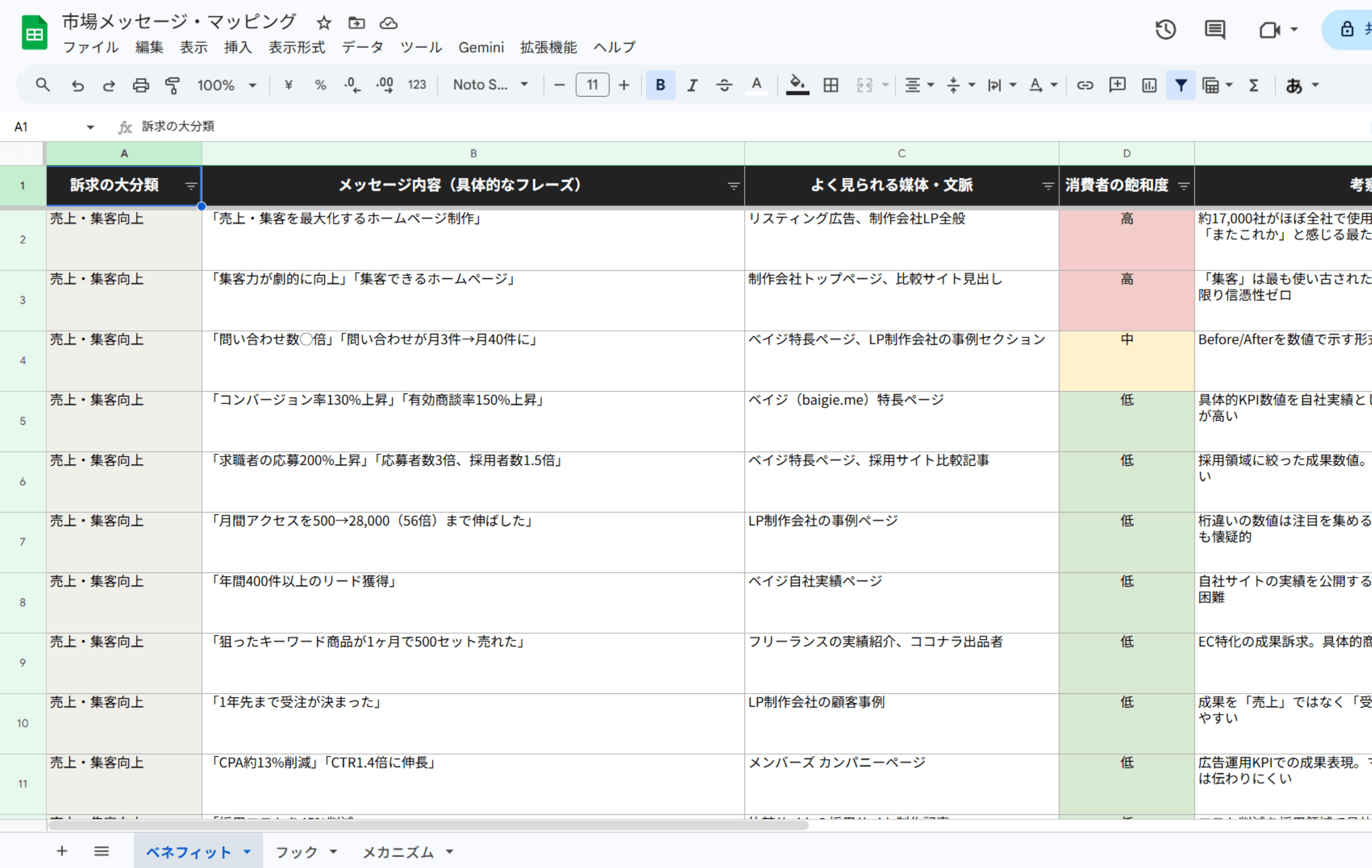Toggle bold formatting off
Screen dimensions: 1372x868
point(660,84)
